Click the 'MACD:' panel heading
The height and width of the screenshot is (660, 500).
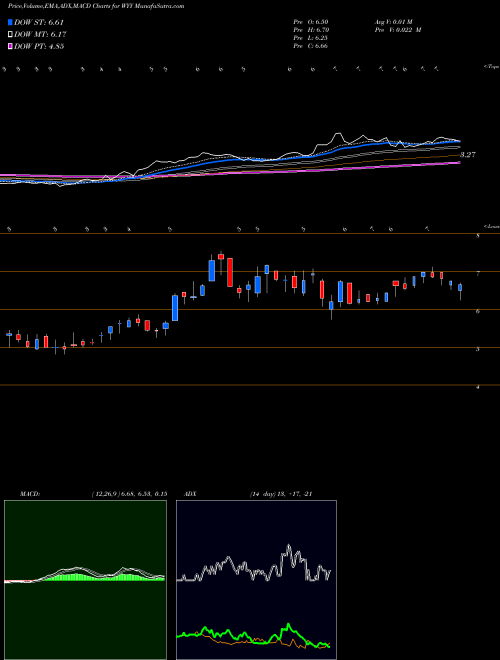[30, 494]
